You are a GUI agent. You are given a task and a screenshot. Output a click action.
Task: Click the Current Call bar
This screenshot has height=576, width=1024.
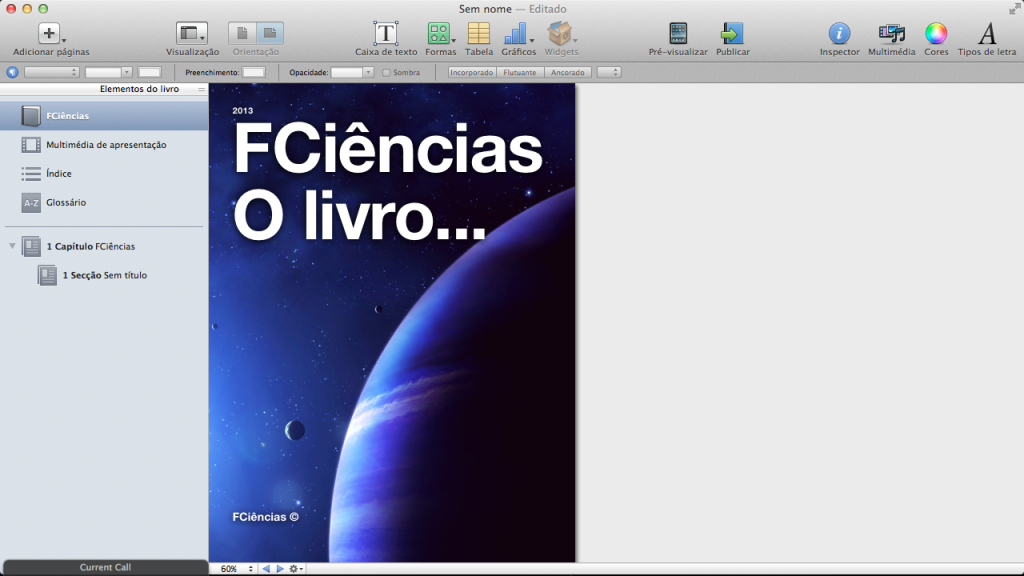105,568
